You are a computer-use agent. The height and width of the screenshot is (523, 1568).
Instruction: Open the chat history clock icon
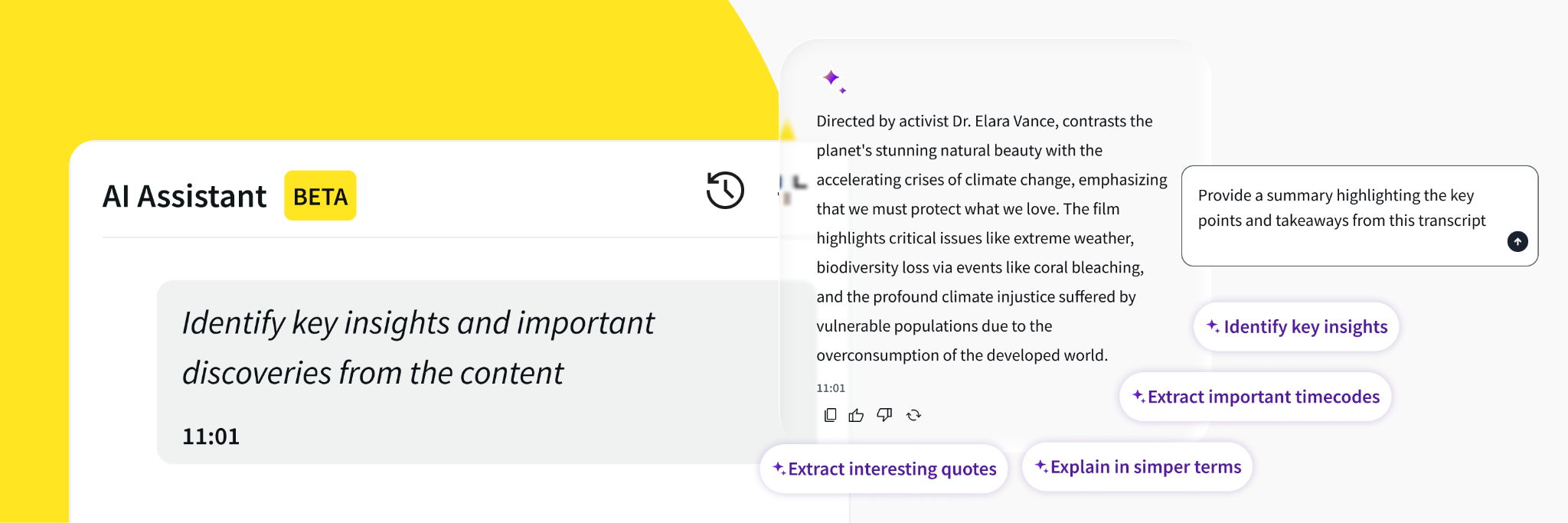[x=725, y=190]
